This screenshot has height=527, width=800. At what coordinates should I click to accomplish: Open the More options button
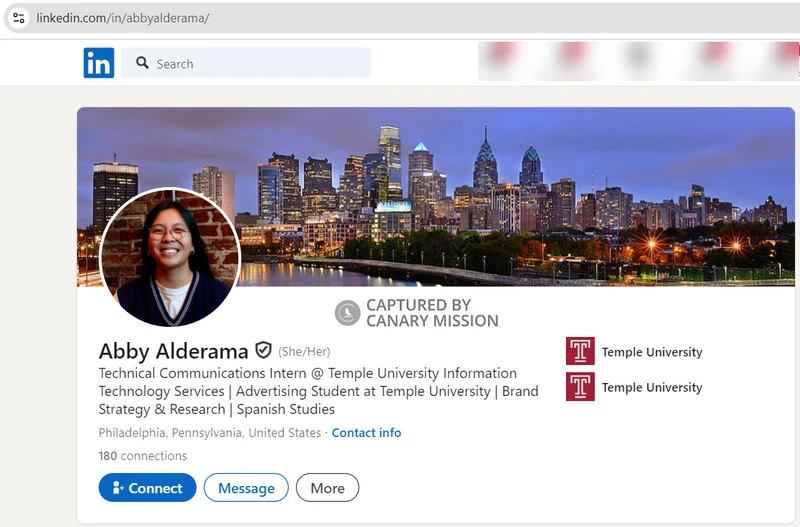pyautogui.click(x=328, y=488)
